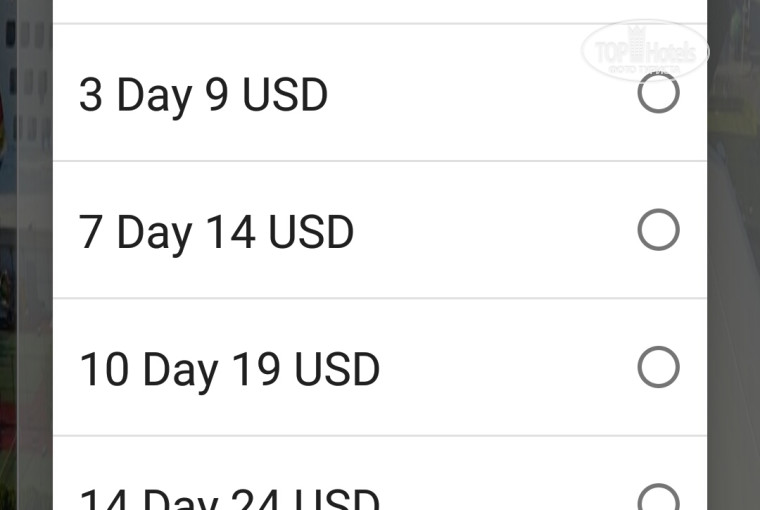The height and width of the screenshot is (510, 760).
Task: Dismiss dialog via dimmed area left of list
Action: pos(26,255)
